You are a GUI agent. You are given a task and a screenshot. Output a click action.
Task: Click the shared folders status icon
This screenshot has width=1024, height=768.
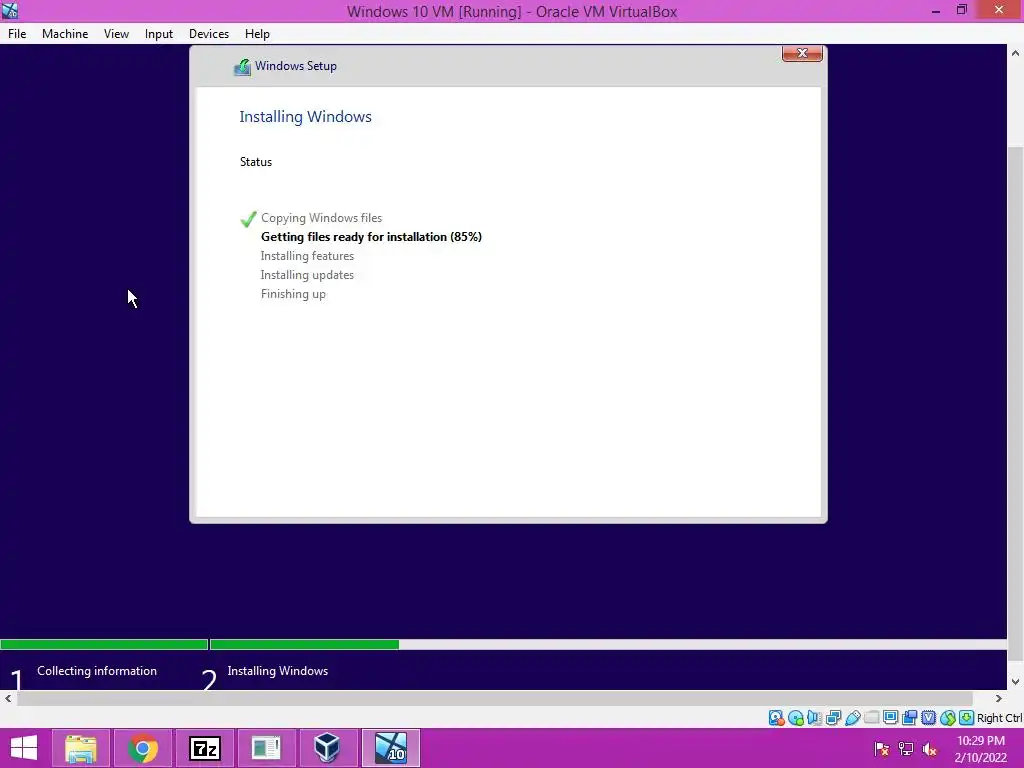coord(871,718)
